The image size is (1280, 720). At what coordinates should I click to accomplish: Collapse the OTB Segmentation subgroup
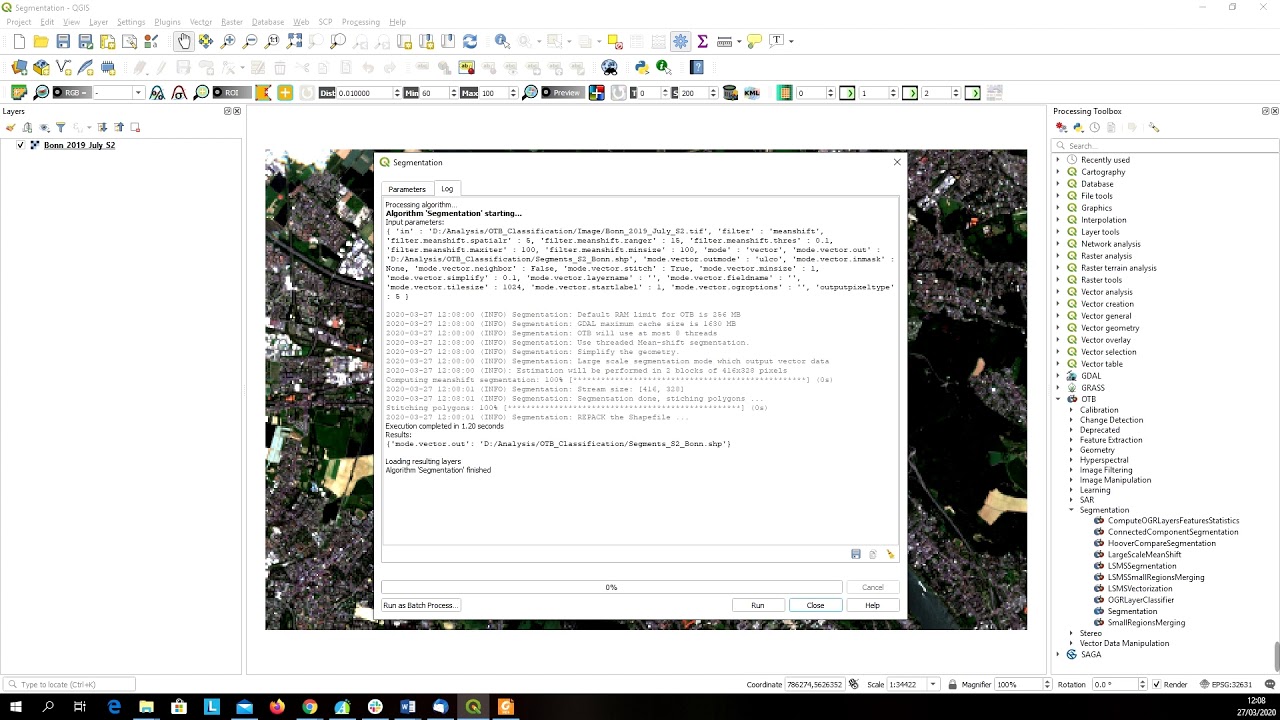tap(1070, 510)
